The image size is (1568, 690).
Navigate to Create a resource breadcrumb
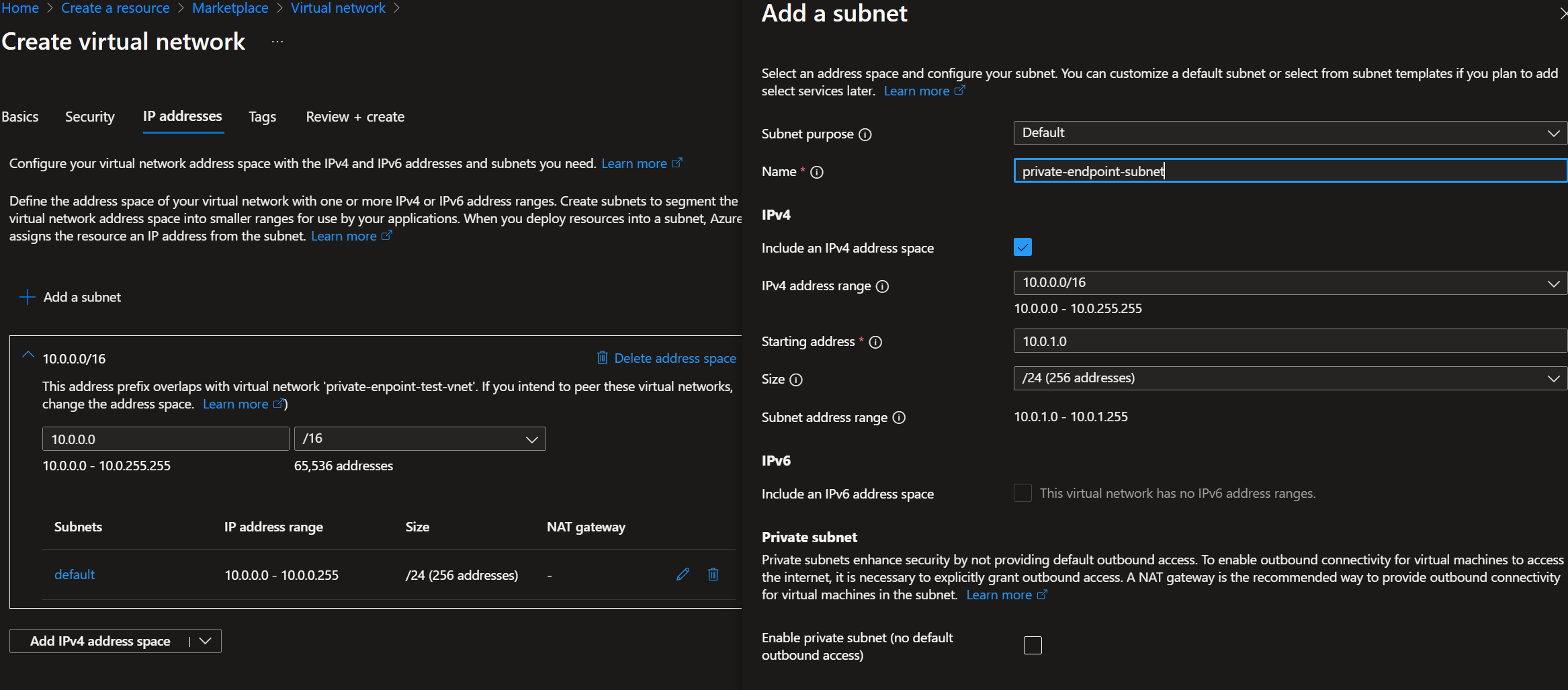click(x=116, y=8)
